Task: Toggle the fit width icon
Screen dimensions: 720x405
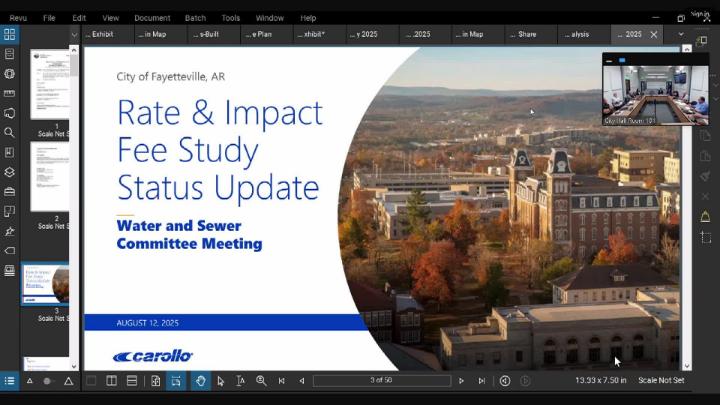Action: coord(176,381)
